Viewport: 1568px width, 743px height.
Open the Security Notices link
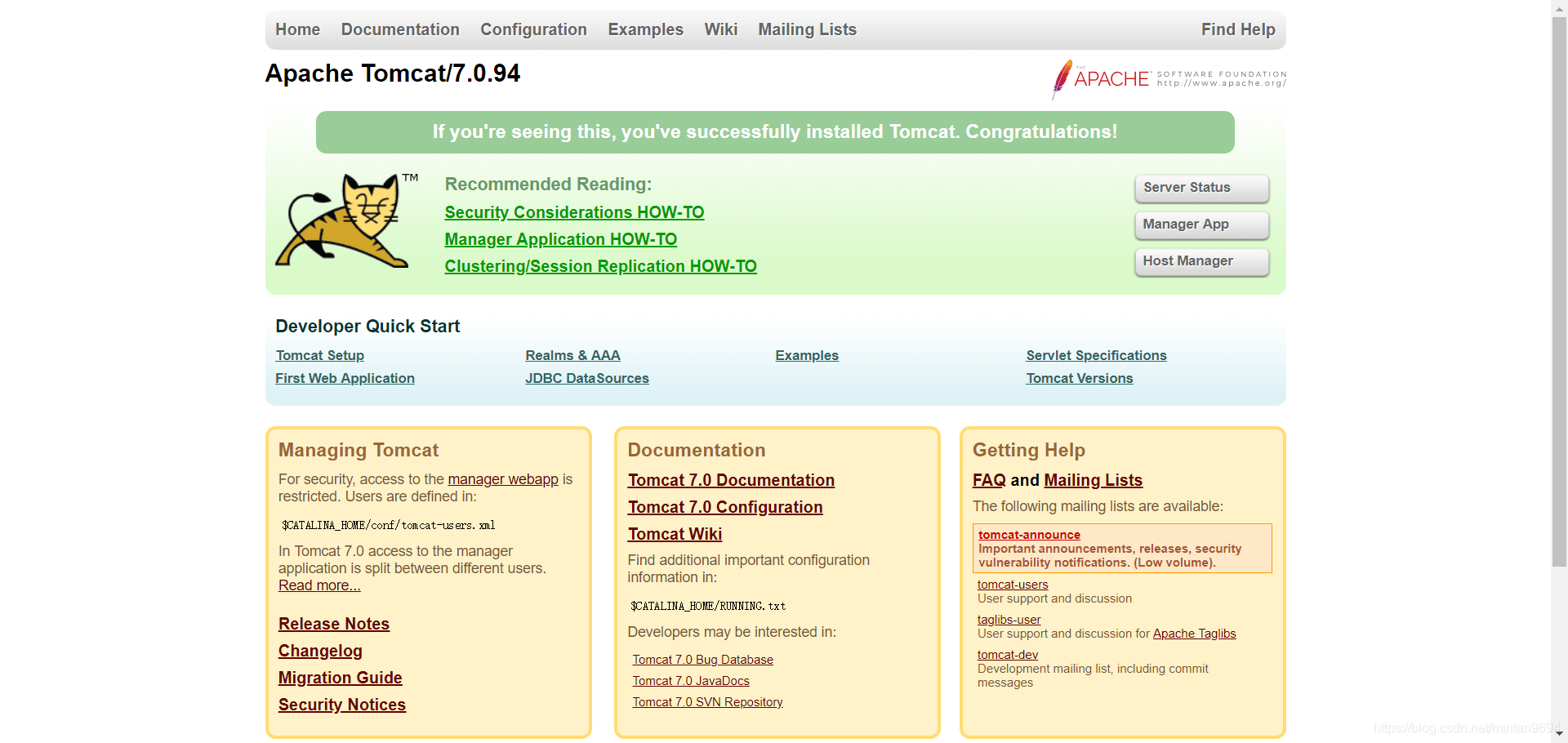pos(341,705)
